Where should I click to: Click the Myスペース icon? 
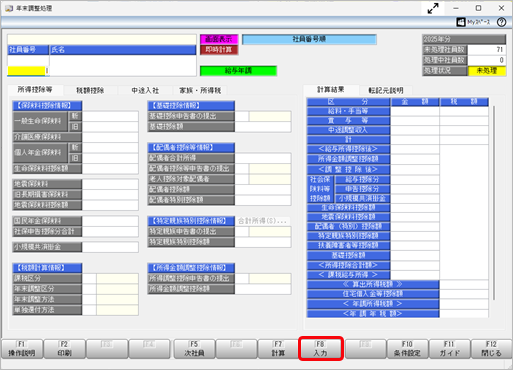coord(460,22)
